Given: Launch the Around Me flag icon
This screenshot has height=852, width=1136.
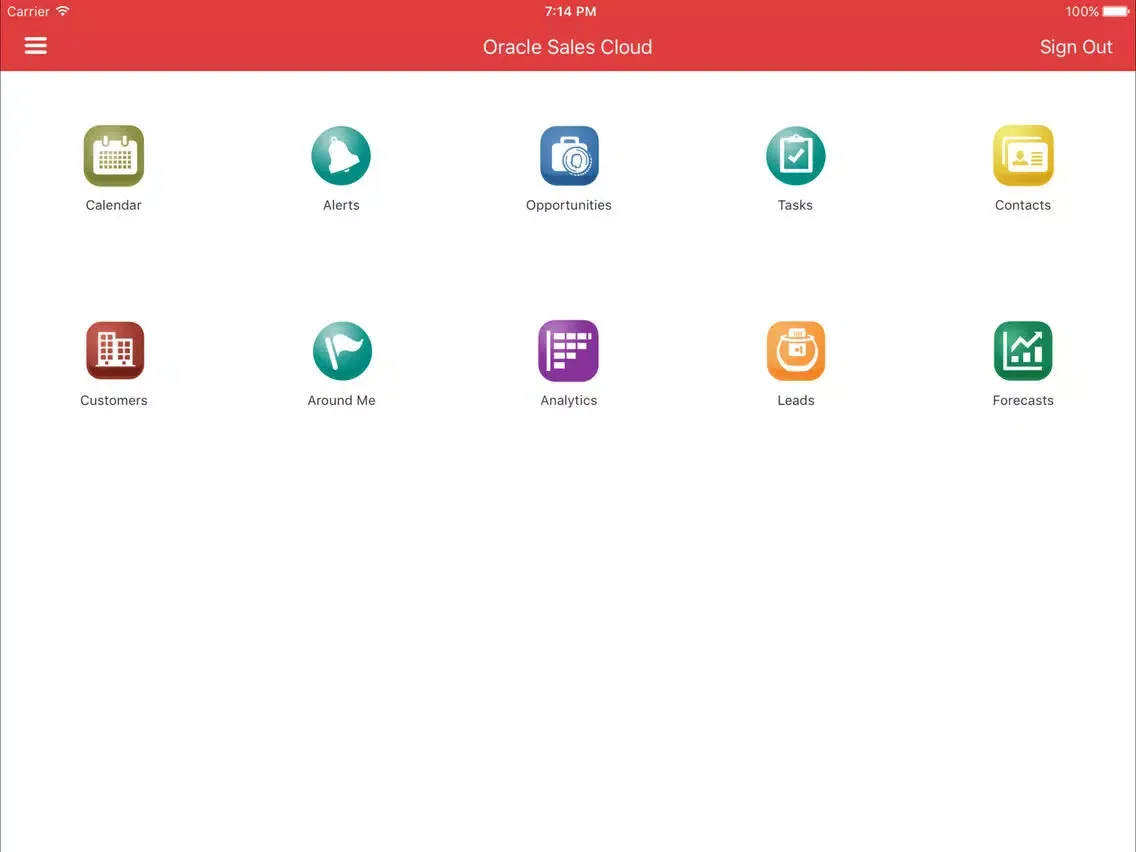Looking at the screenshot, I should [342, 351].
